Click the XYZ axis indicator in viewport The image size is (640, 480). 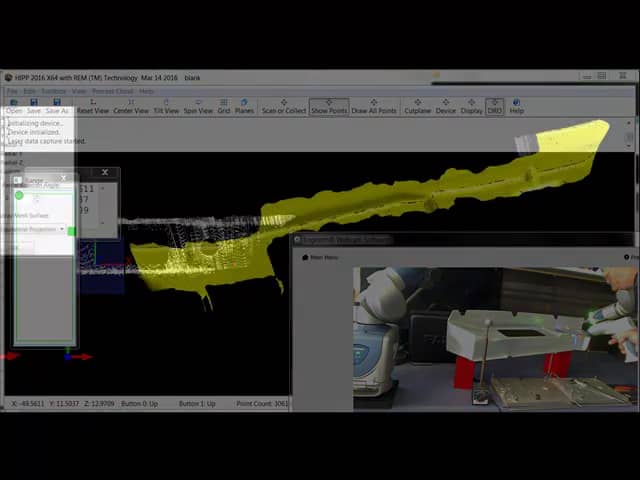[78, 356]
